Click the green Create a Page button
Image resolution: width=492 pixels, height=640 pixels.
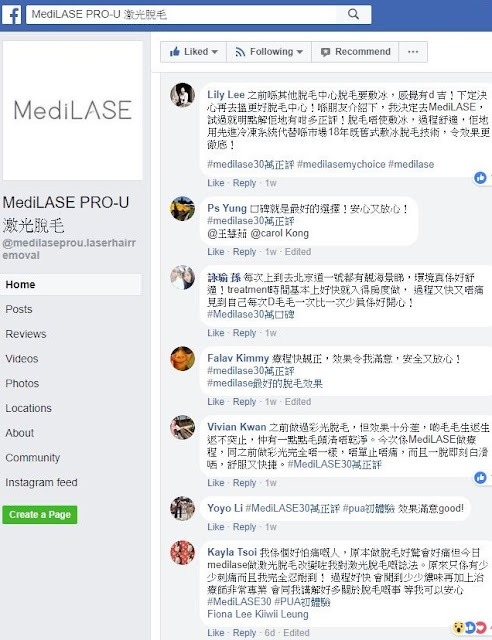tap(40, 515)
